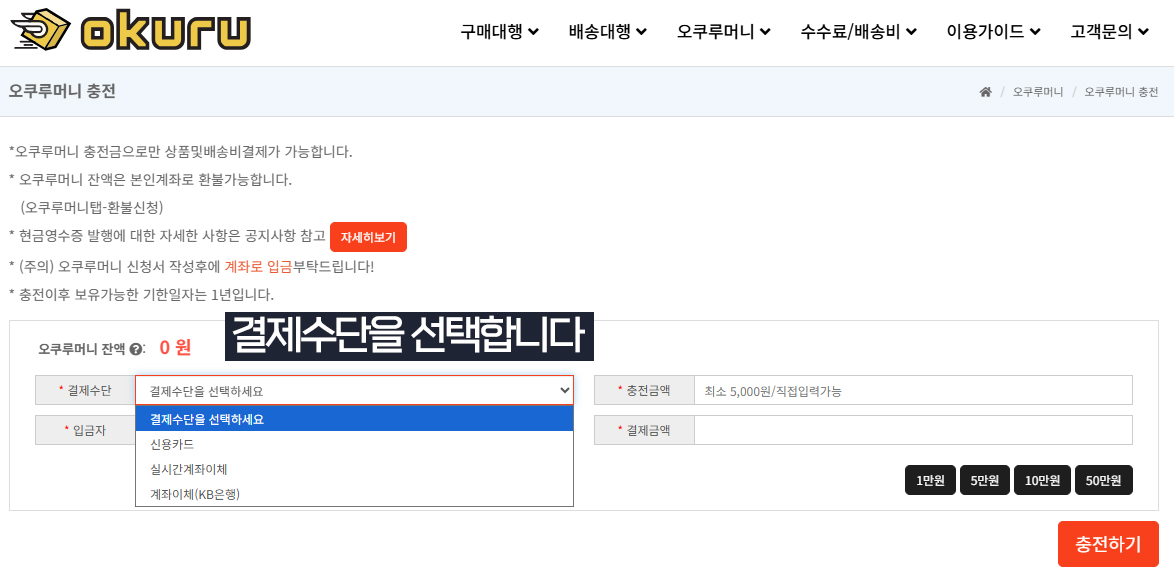The width and height of the screenshot is (1174, 578).
Task: Open the 고객문의 dropdown menu
Action: (1110, 31)
